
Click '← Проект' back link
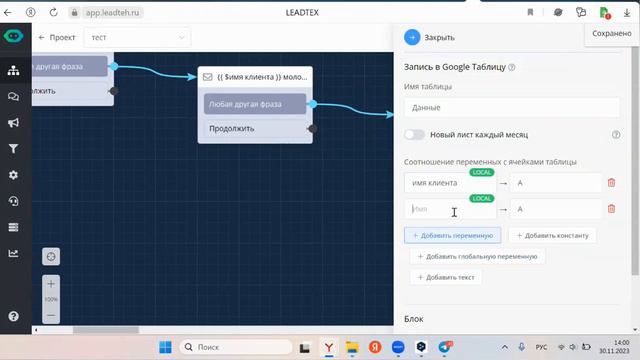coord(57,38)
